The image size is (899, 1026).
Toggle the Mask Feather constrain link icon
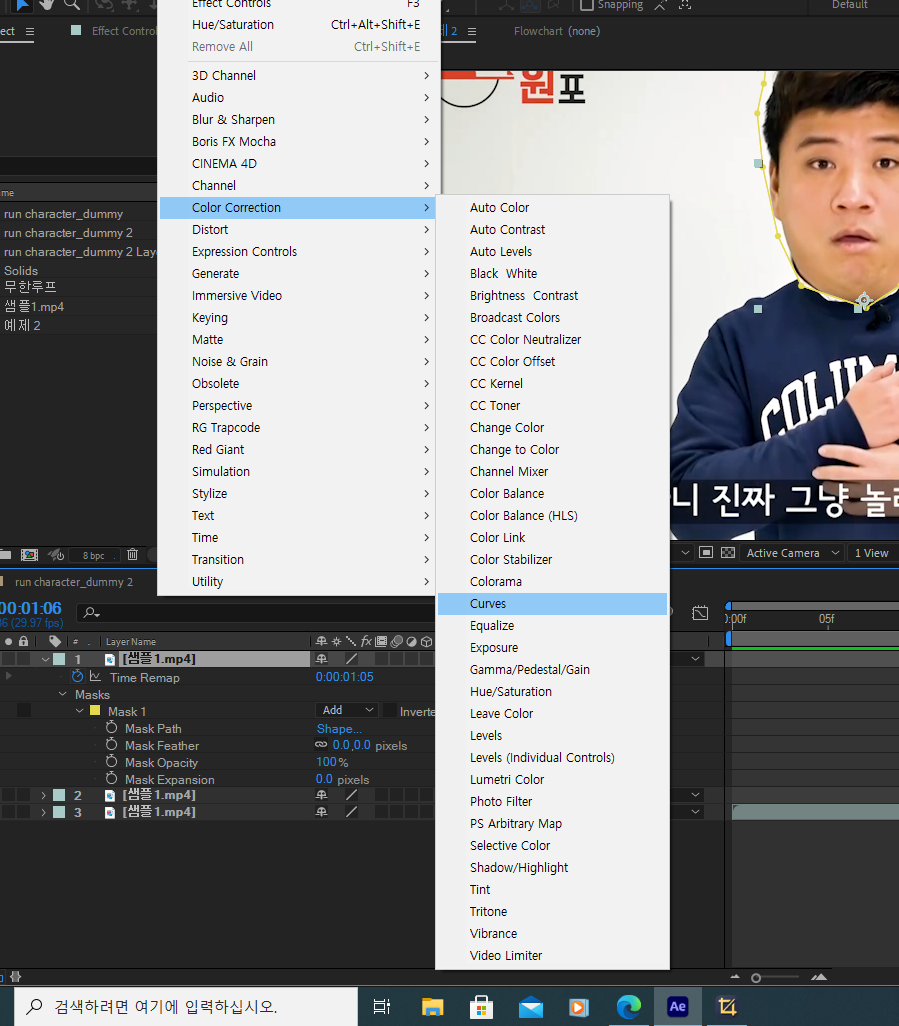(321, 745)
